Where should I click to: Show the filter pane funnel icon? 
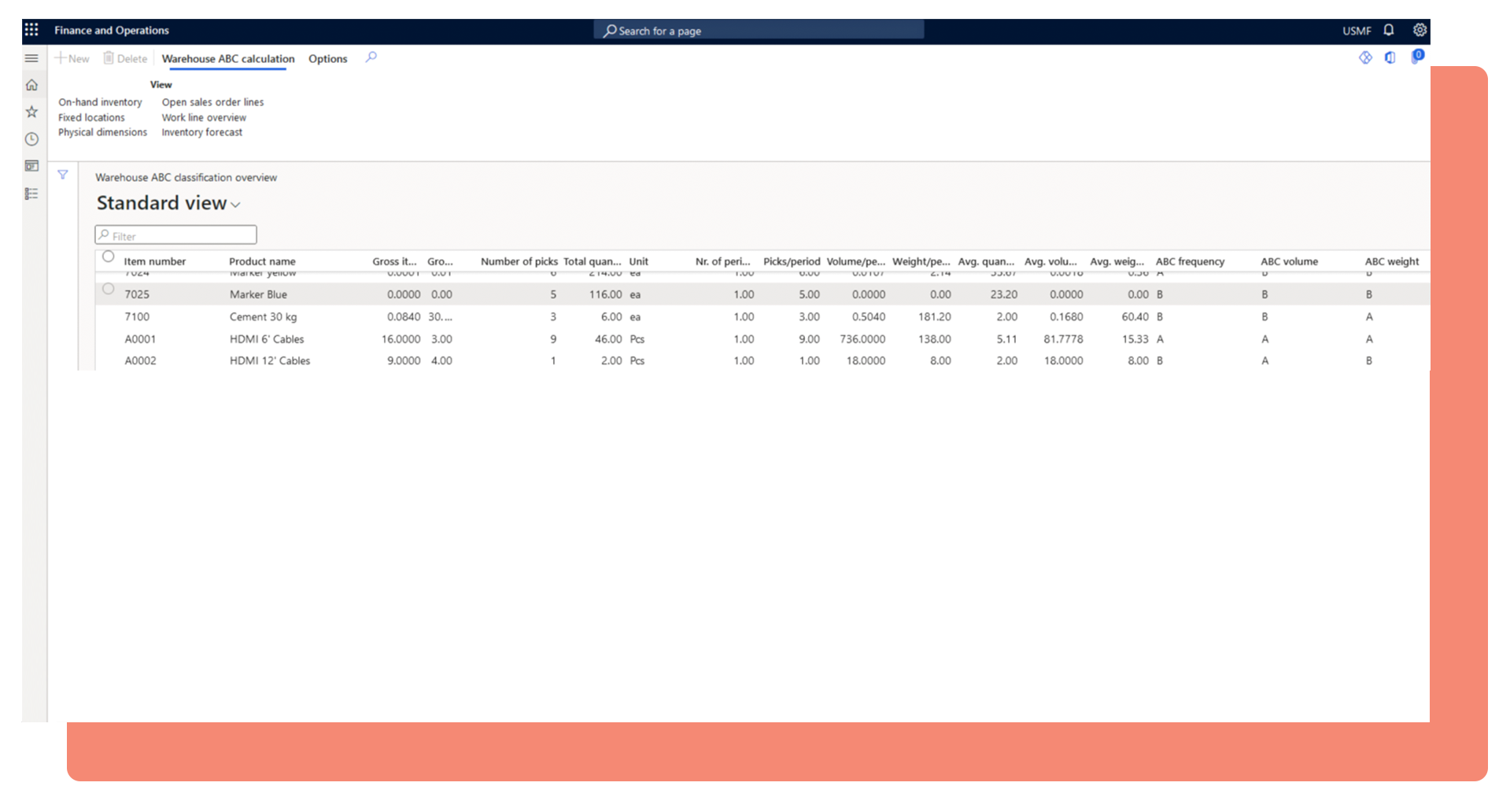(63, 175)
